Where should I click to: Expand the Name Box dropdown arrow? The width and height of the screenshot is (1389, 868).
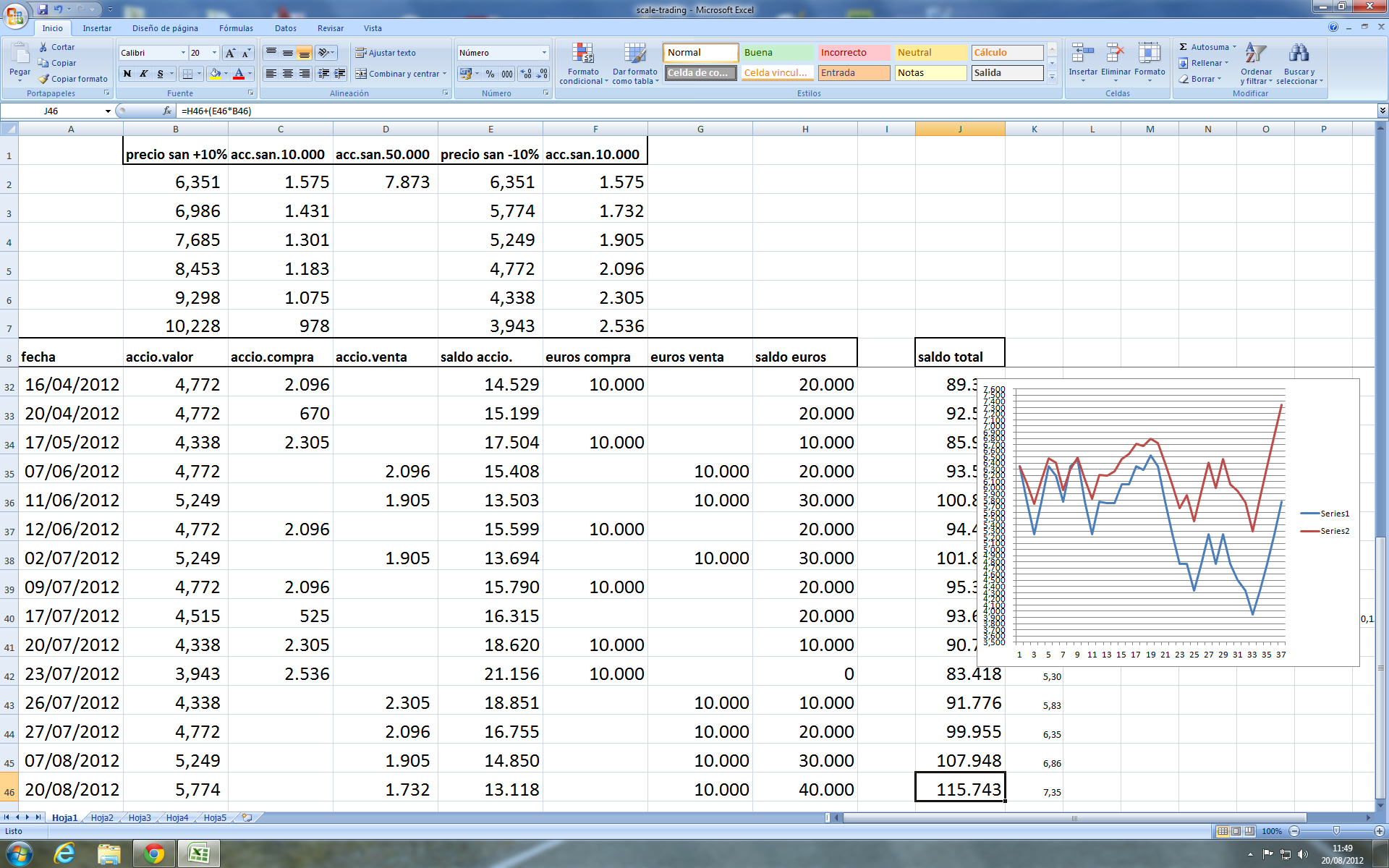108,111
